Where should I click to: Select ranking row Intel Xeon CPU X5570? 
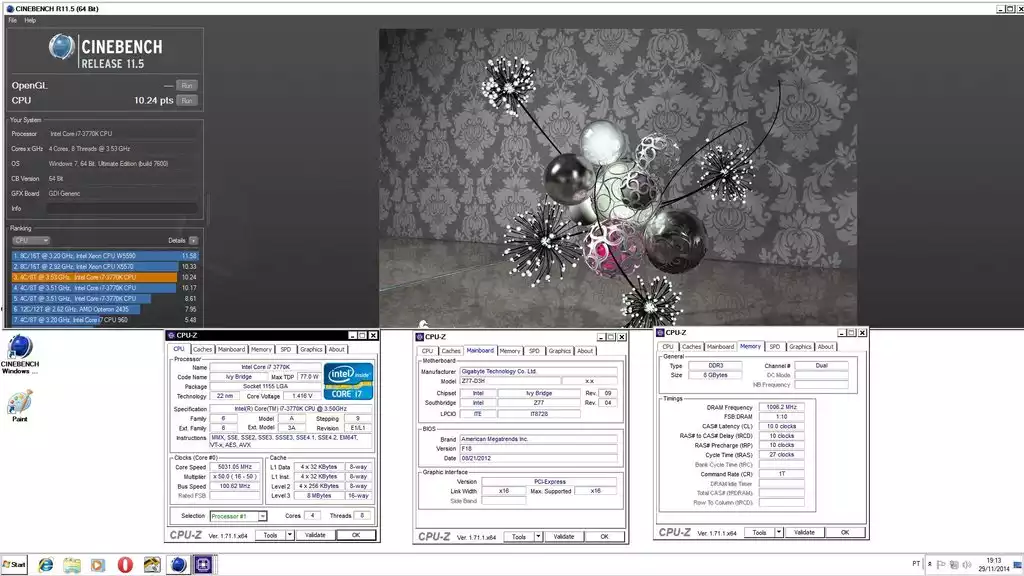click(x=105, y=266)
